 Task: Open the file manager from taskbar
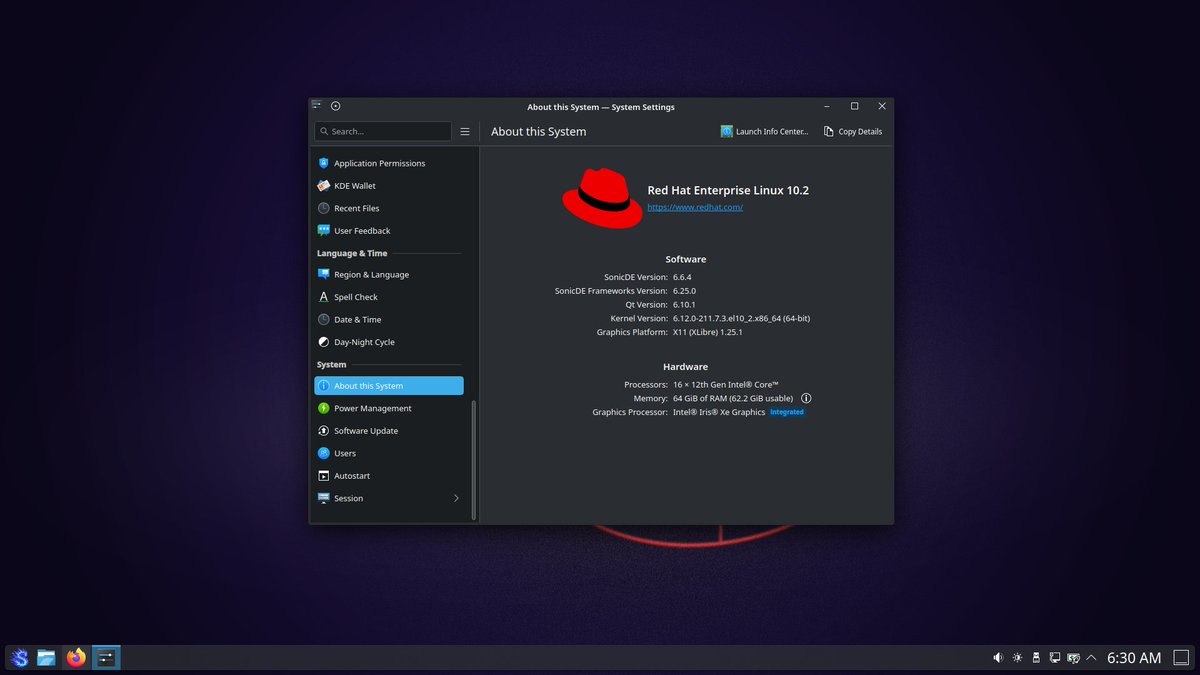(x=47, y=657)
